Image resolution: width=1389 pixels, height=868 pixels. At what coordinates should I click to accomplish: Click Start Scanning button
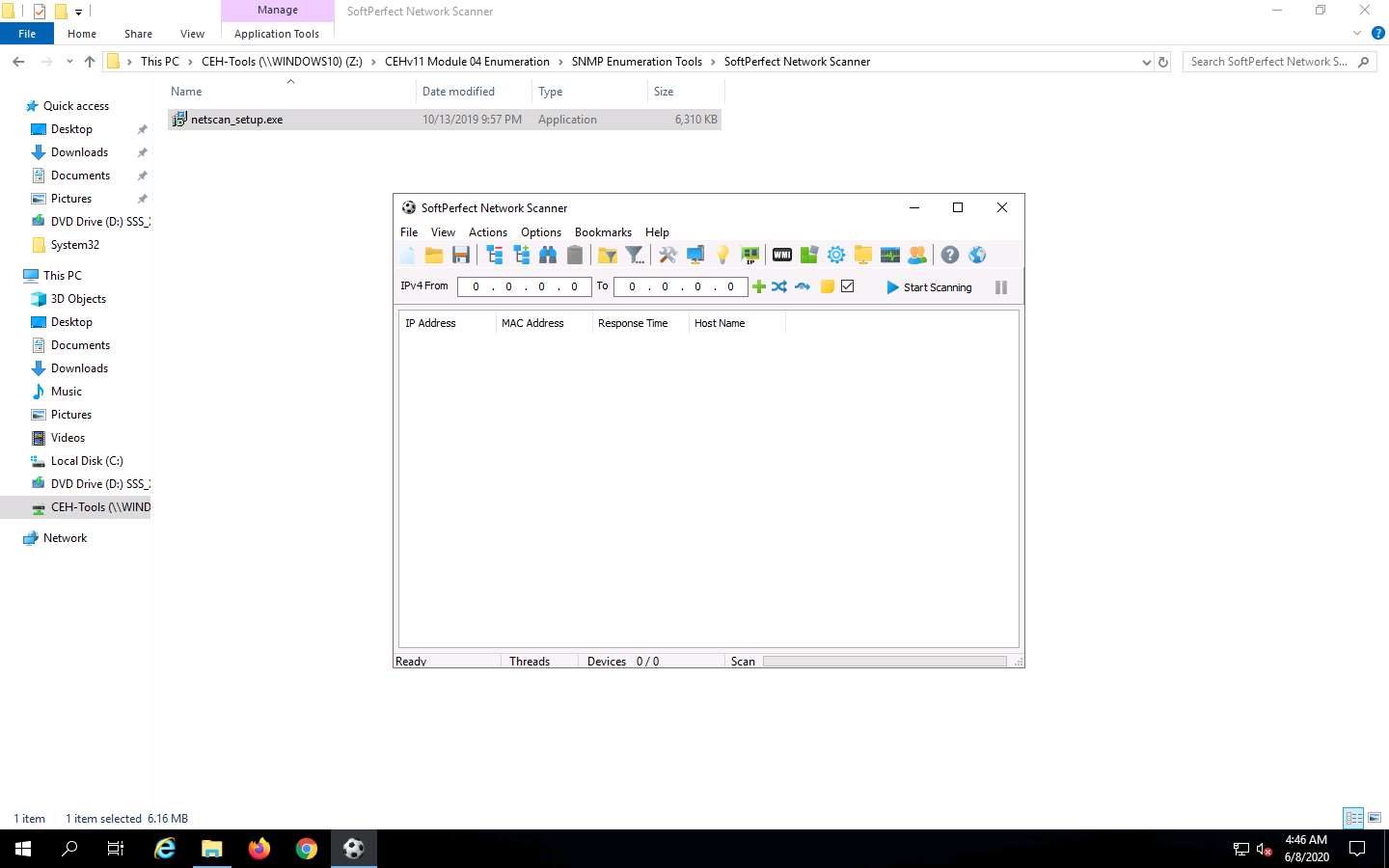[x=929, y=287]
